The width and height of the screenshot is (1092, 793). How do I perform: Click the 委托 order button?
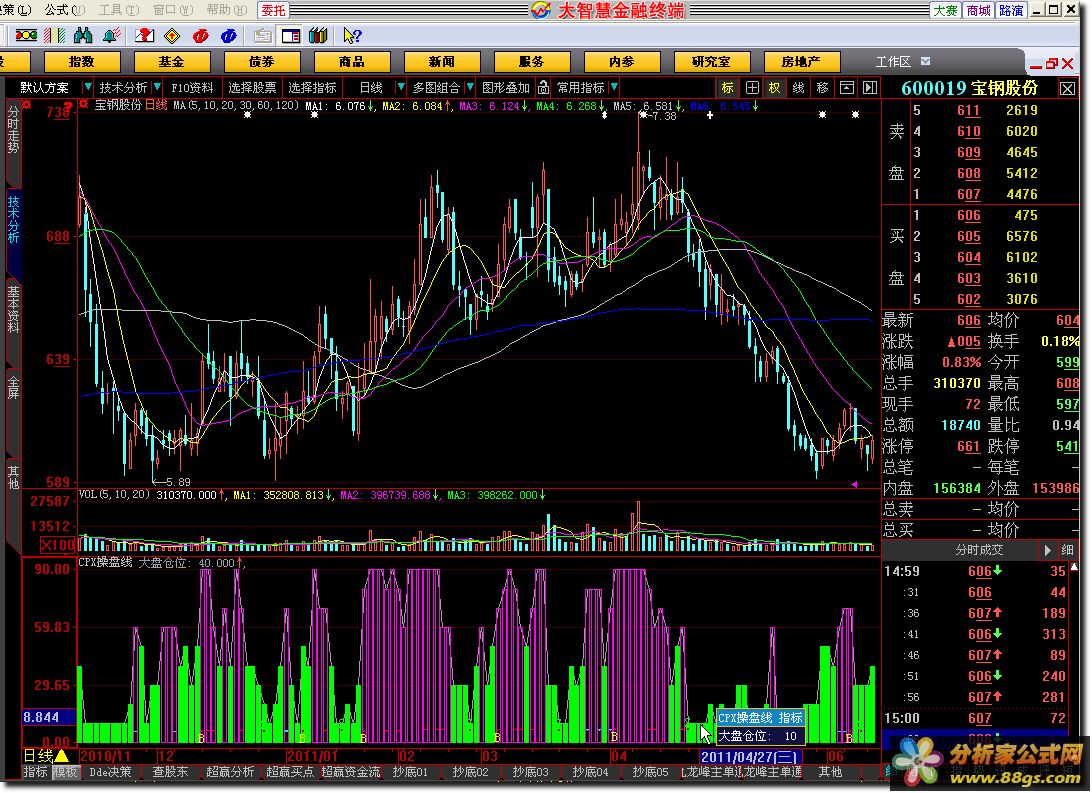coord(273,10)
